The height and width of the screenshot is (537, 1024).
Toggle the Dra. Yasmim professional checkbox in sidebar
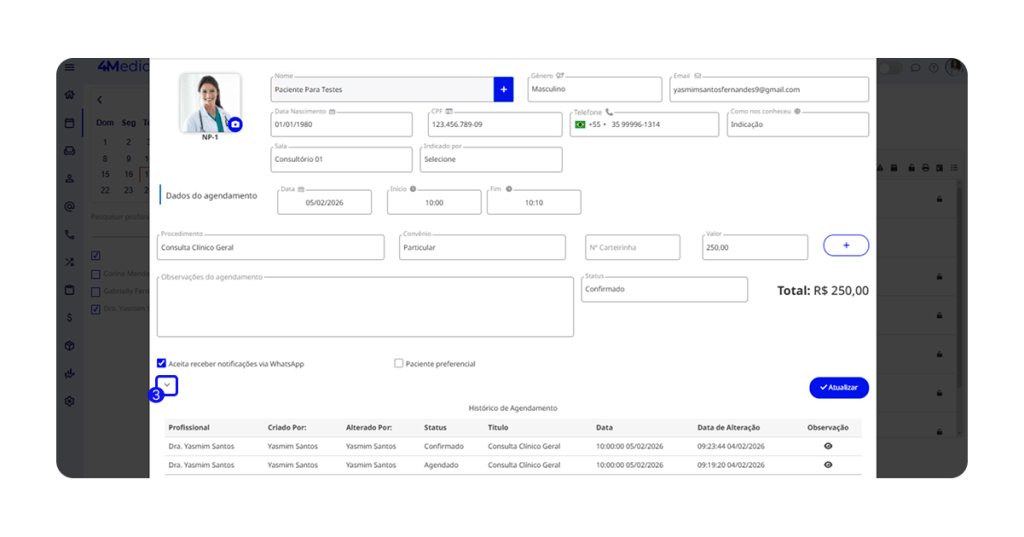click(x=96, y=309)
